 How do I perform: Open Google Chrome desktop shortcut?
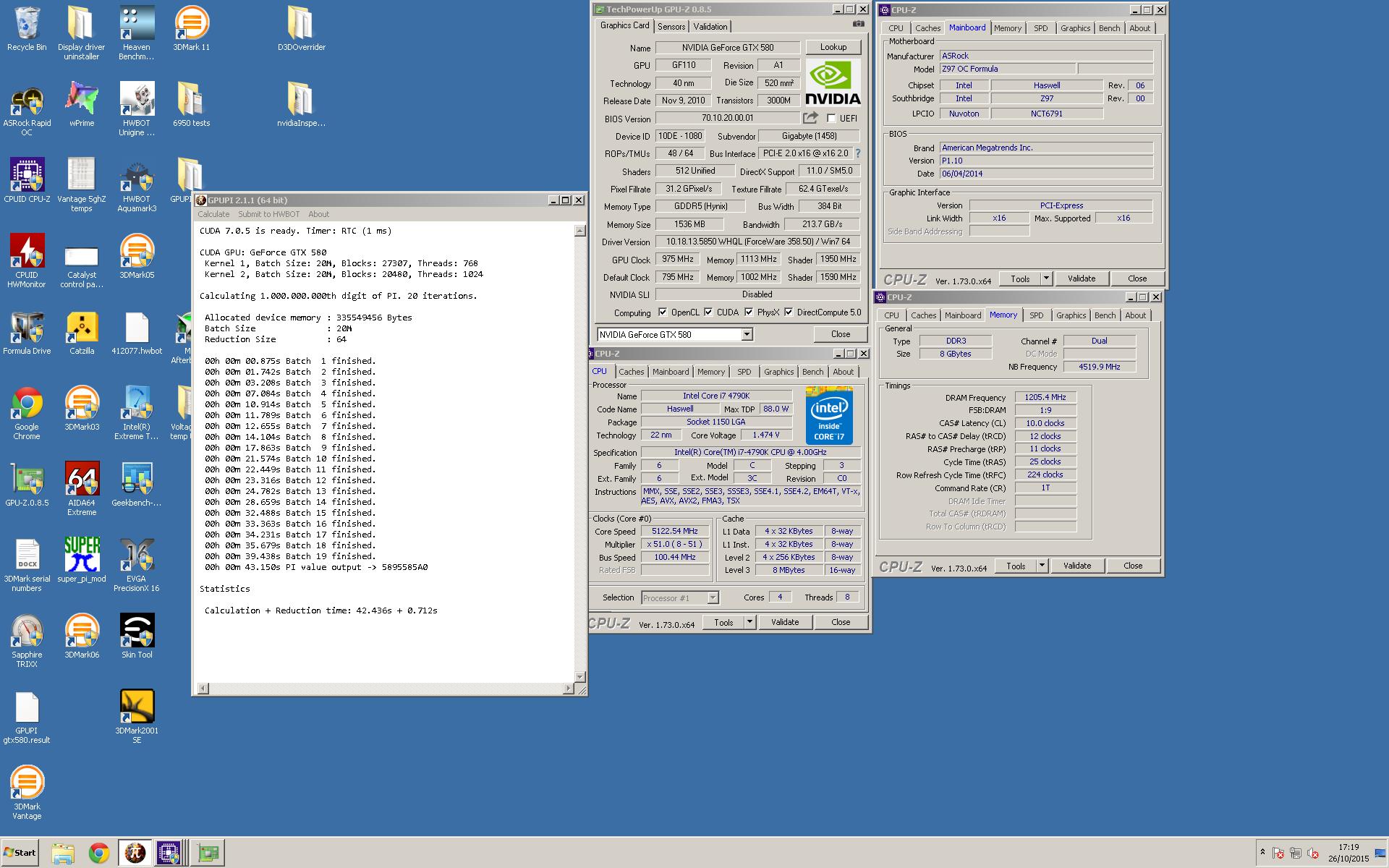[27, 414]
